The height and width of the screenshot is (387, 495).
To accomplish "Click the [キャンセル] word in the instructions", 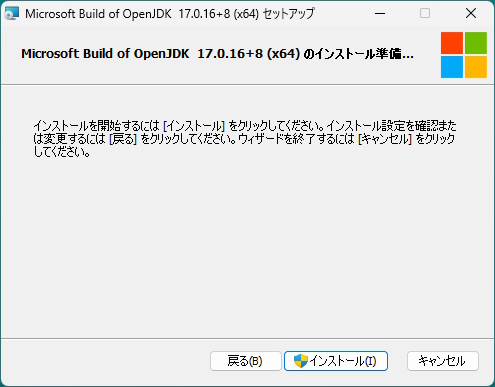I will (385, 139).
